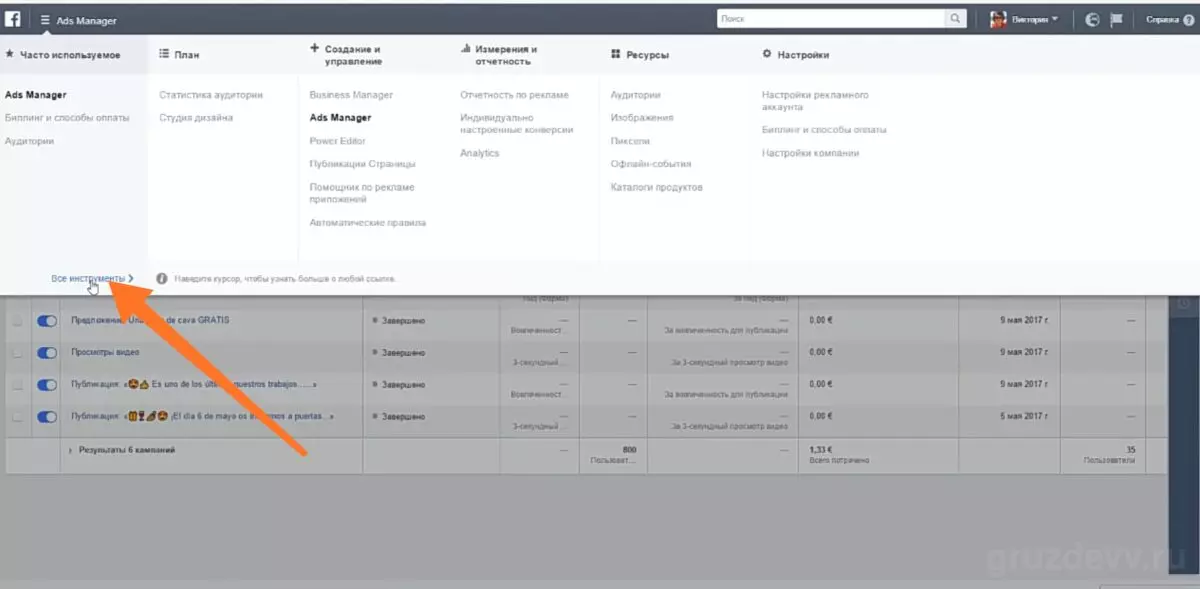Check the Es uno de los row checkbox
The height and width of the screenshot is (589, 1200).
click(16, 385)
